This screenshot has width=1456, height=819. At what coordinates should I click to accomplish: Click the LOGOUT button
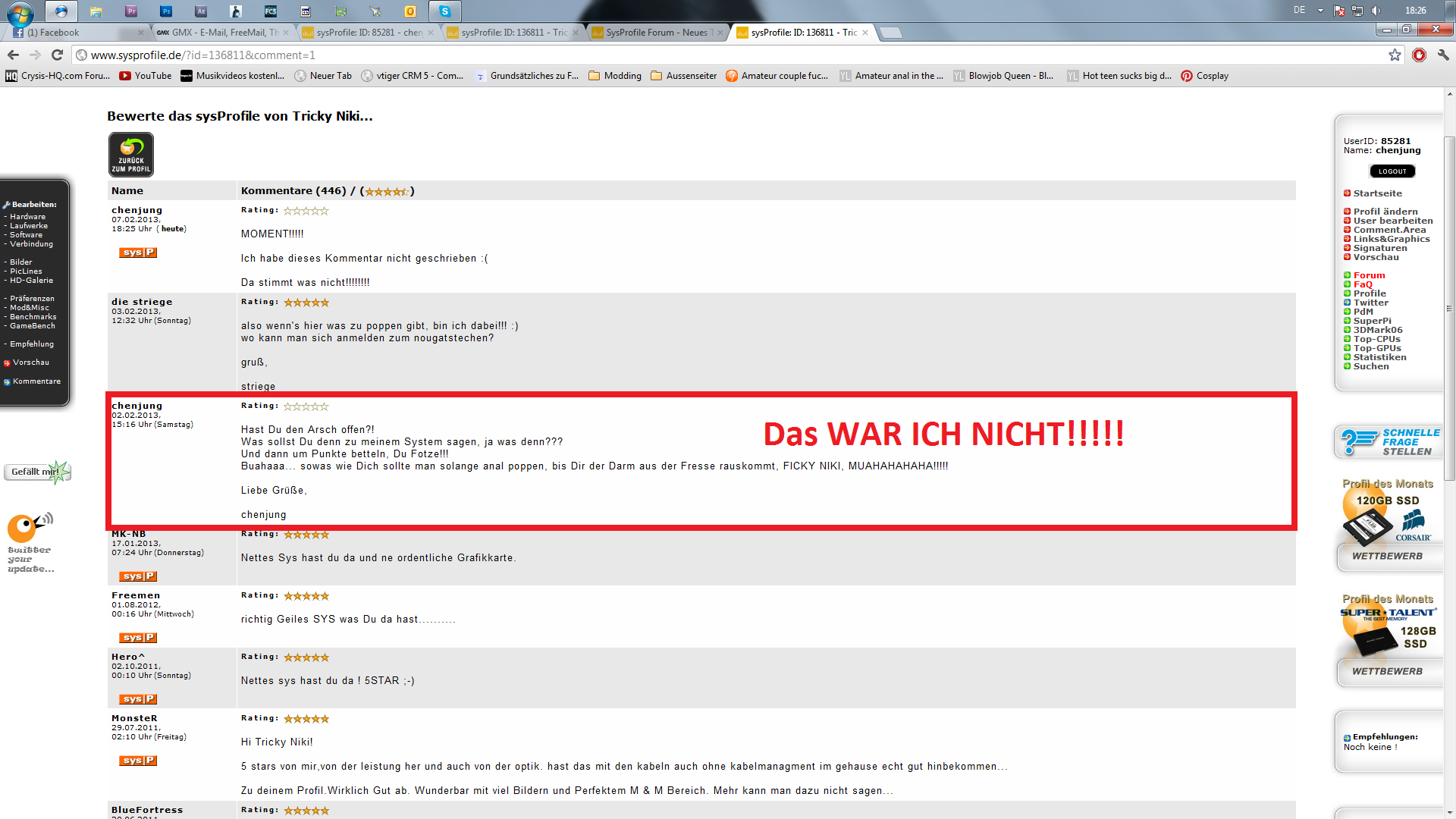pos(1392,171)
